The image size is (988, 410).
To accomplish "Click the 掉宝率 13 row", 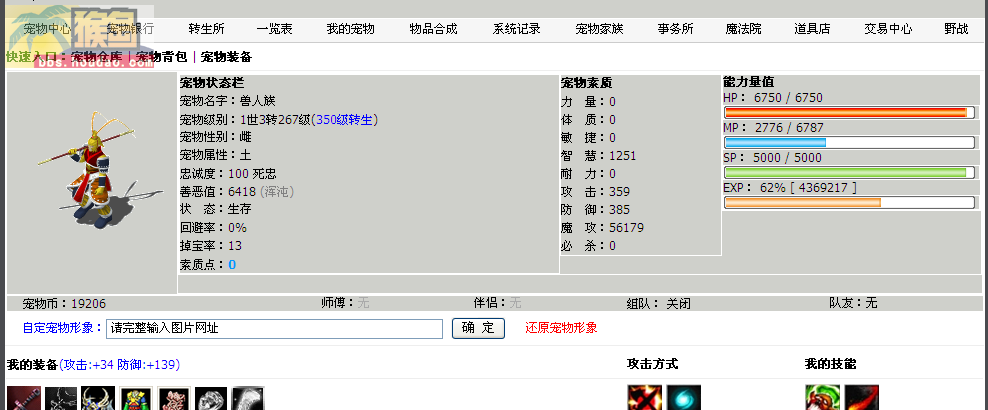I will 211,246.
